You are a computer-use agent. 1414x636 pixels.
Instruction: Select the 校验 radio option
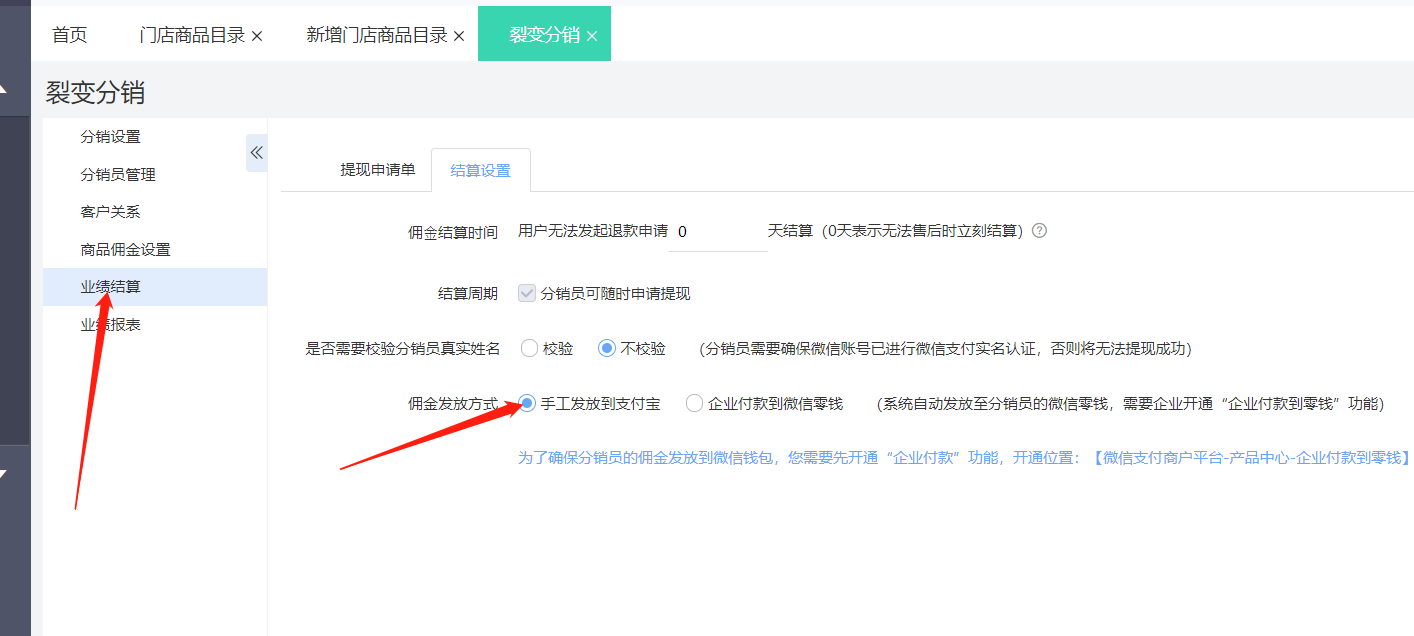click(529, 347)
